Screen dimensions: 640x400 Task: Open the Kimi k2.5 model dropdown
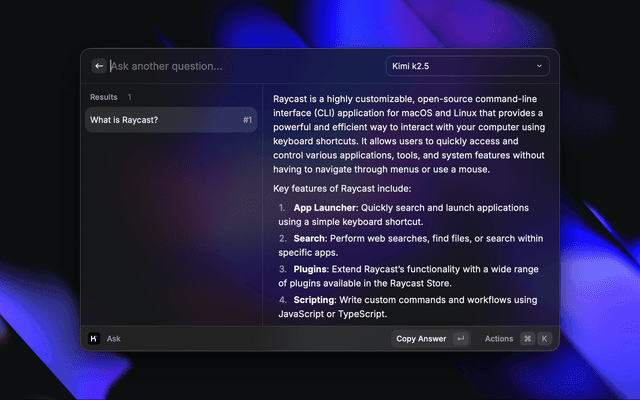(467, 66)
